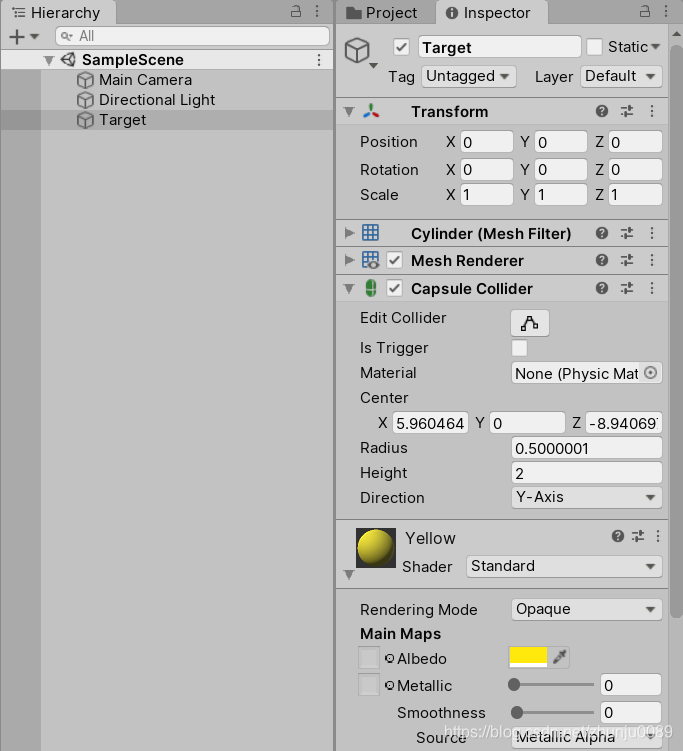The height and width of the screenshot is (751, 683).
Task: Open Mesh Filter presets icon
Action: [626, 233]
